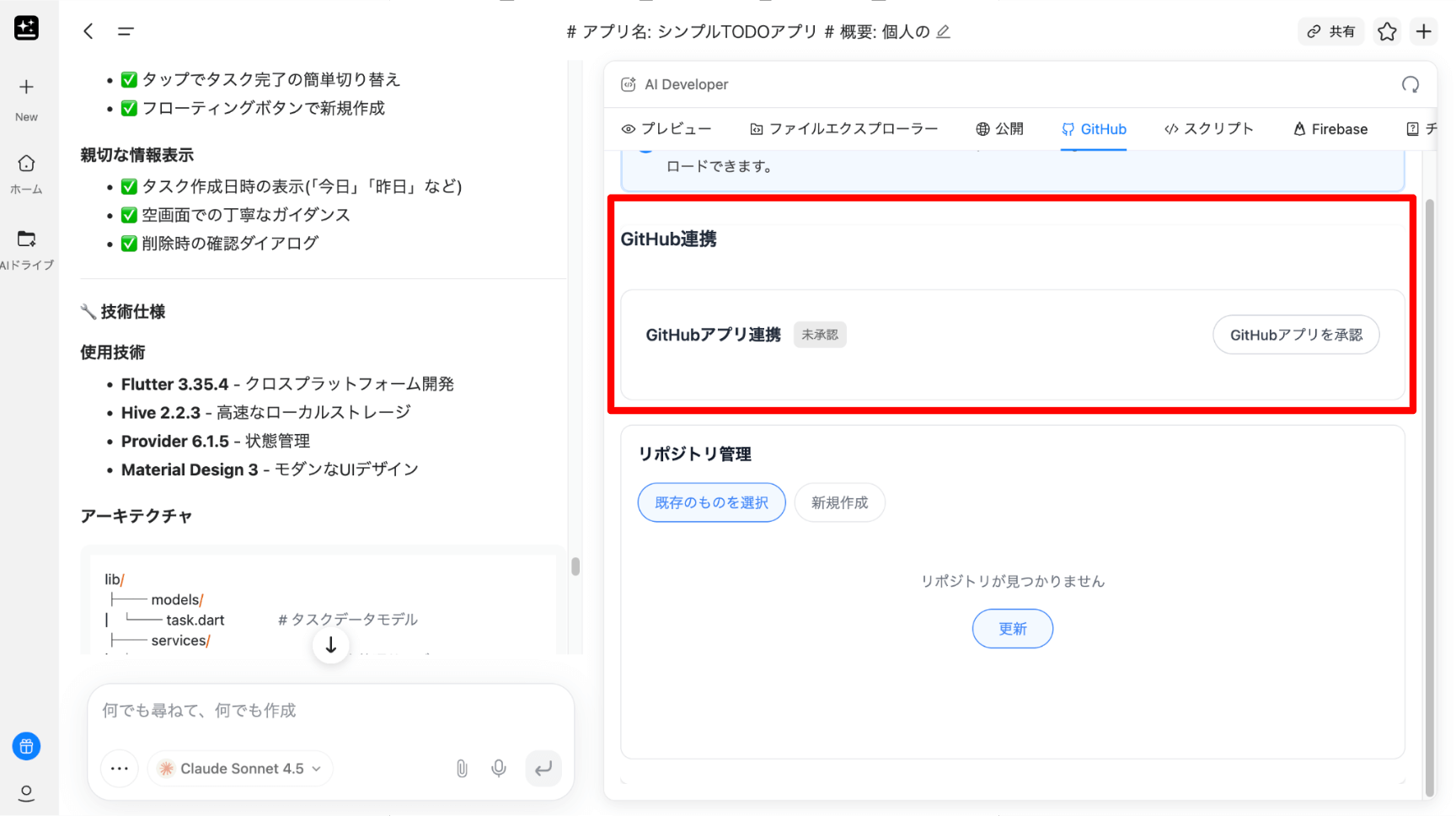The image size is (1456, 816).
Task: Click the refresh icon in AI Developer header
Action: [x=1410, y=84]
